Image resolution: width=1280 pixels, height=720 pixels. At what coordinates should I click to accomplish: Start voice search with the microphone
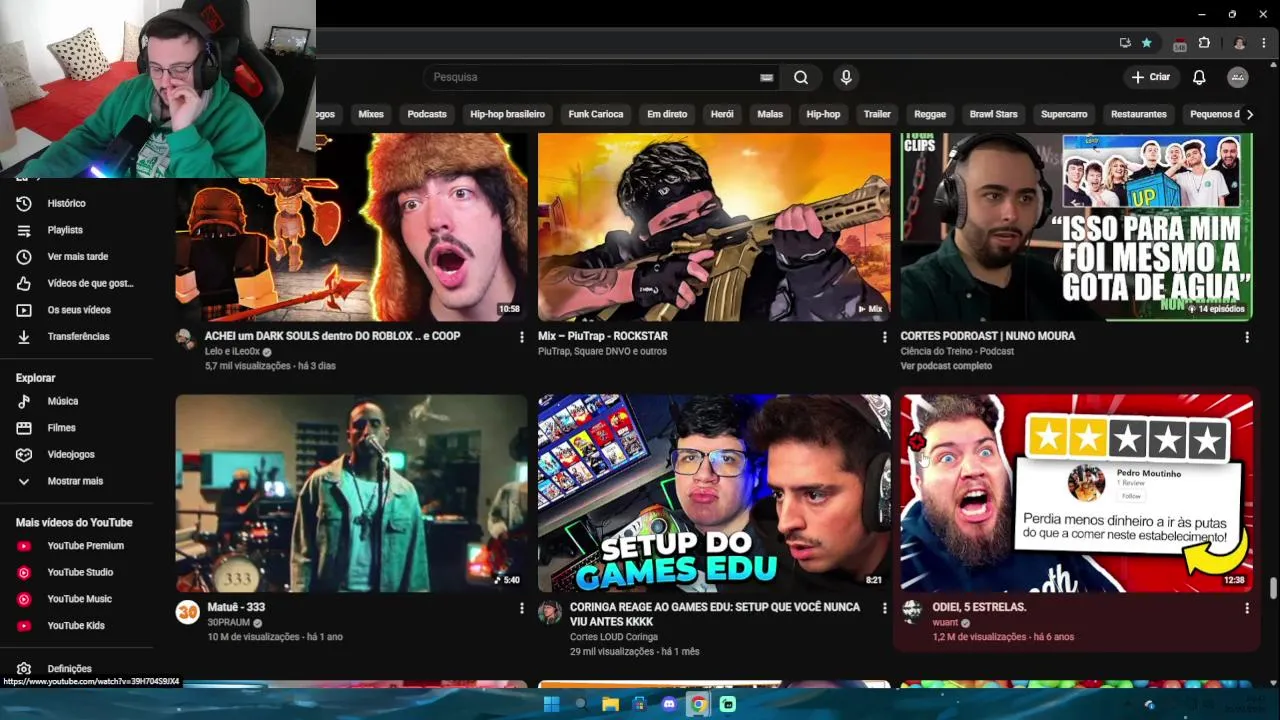click(846, 77)
